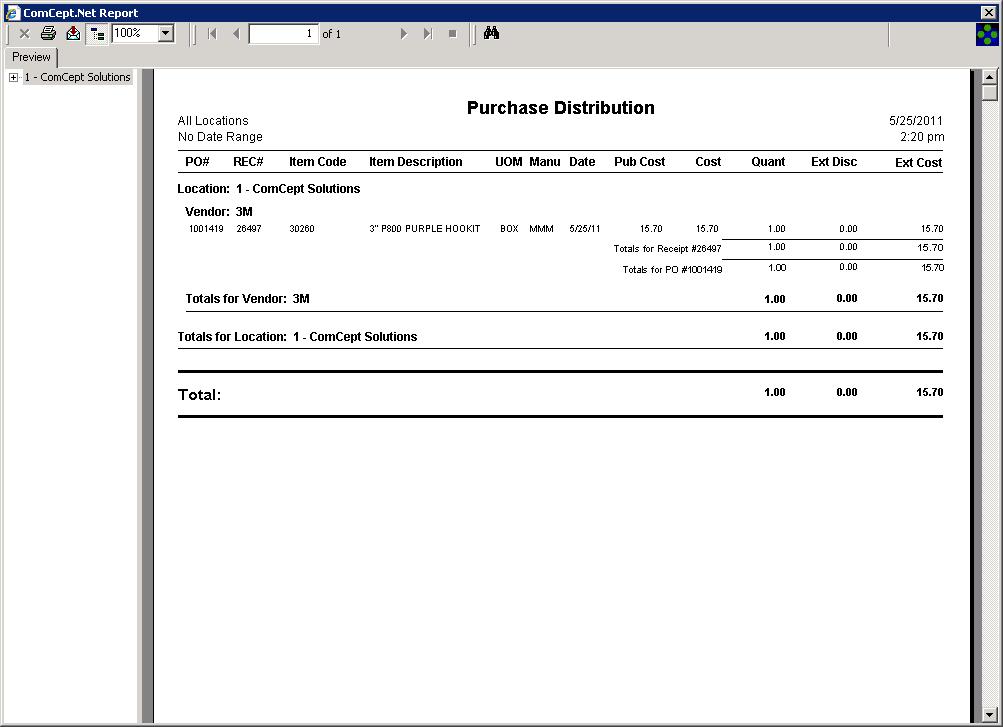Click the stop loading button

(x=452, y=33)
